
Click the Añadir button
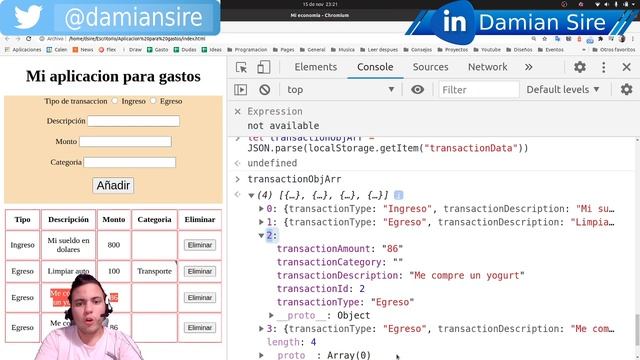[x=113, y=185]
